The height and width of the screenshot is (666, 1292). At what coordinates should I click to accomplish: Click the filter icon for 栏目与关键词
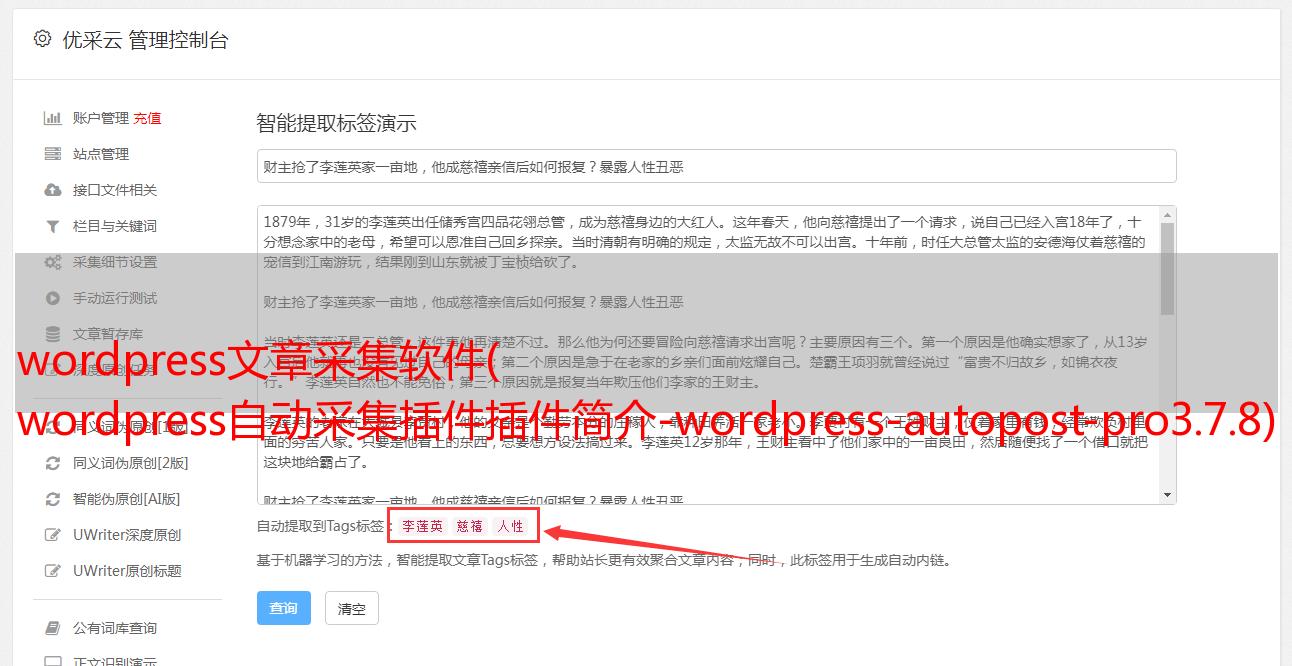tap(53, 226)
